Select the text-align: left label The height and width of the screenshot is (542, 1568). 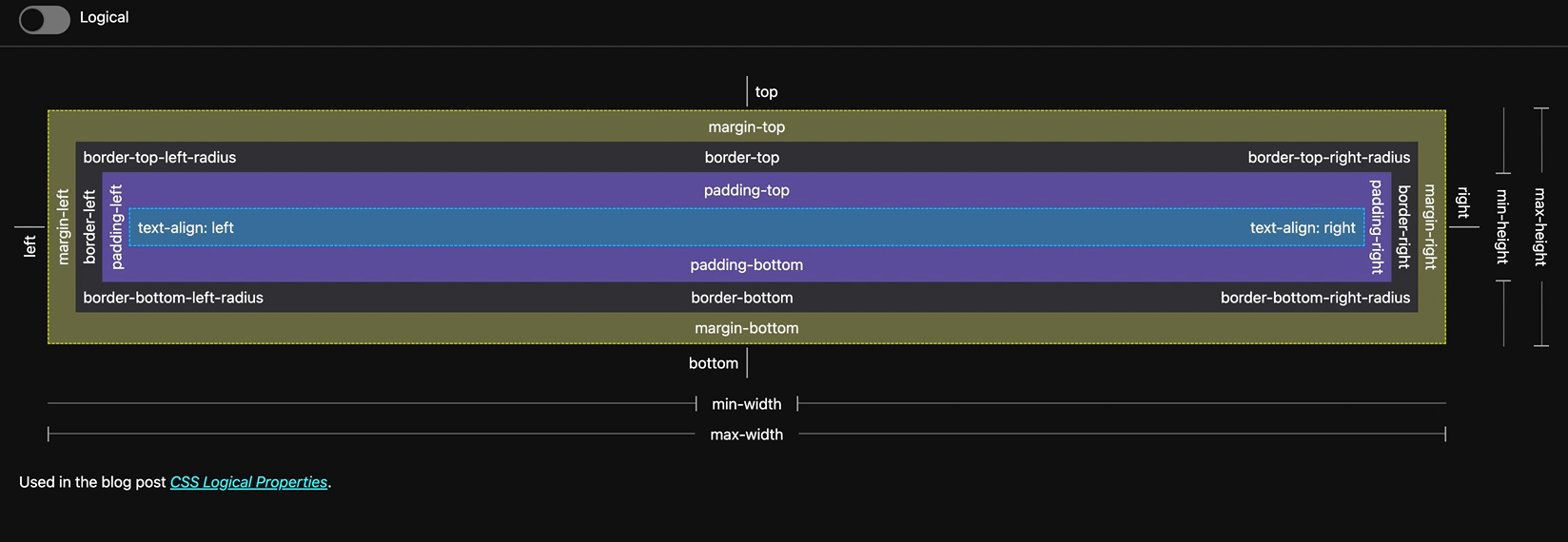click(x=186, y=227)
